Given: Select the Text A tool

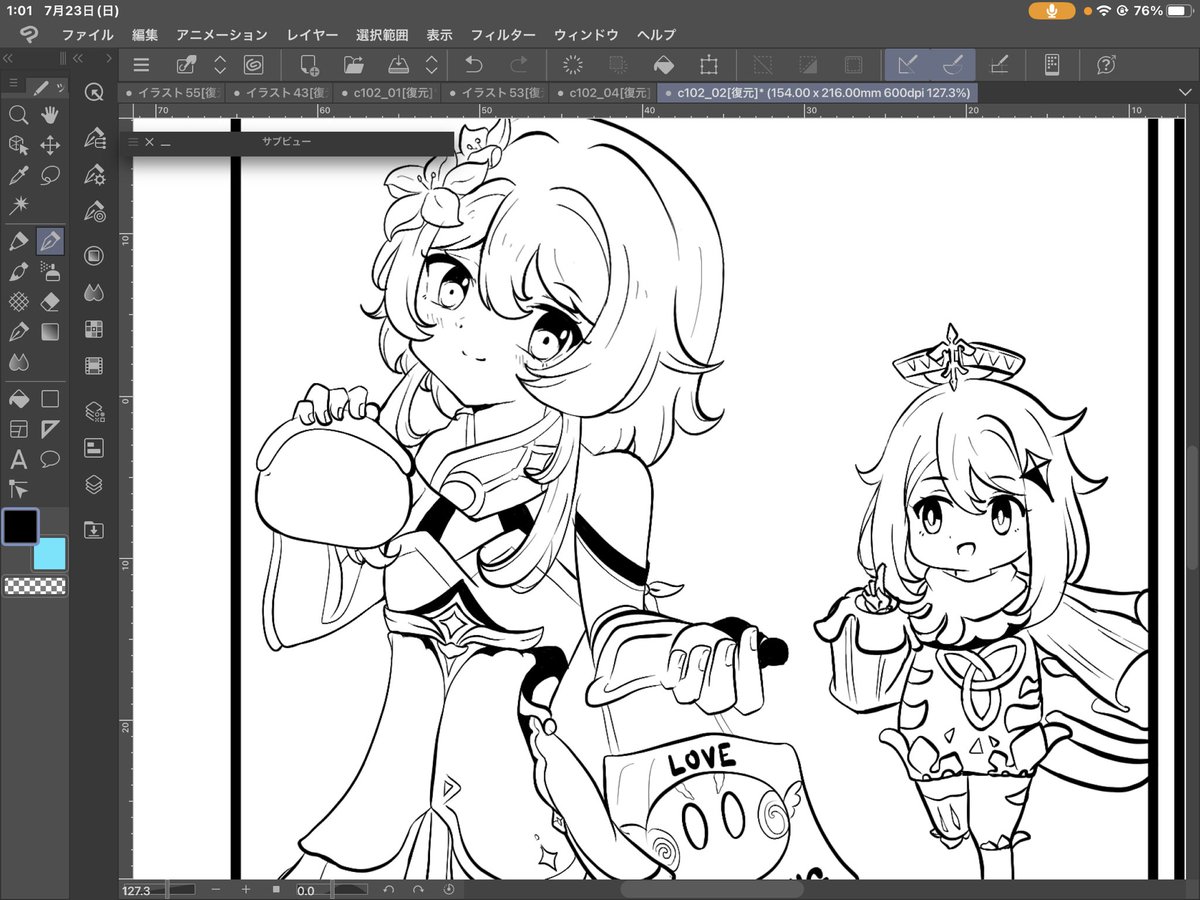Looking at the screenshot, I should (18, 459).
